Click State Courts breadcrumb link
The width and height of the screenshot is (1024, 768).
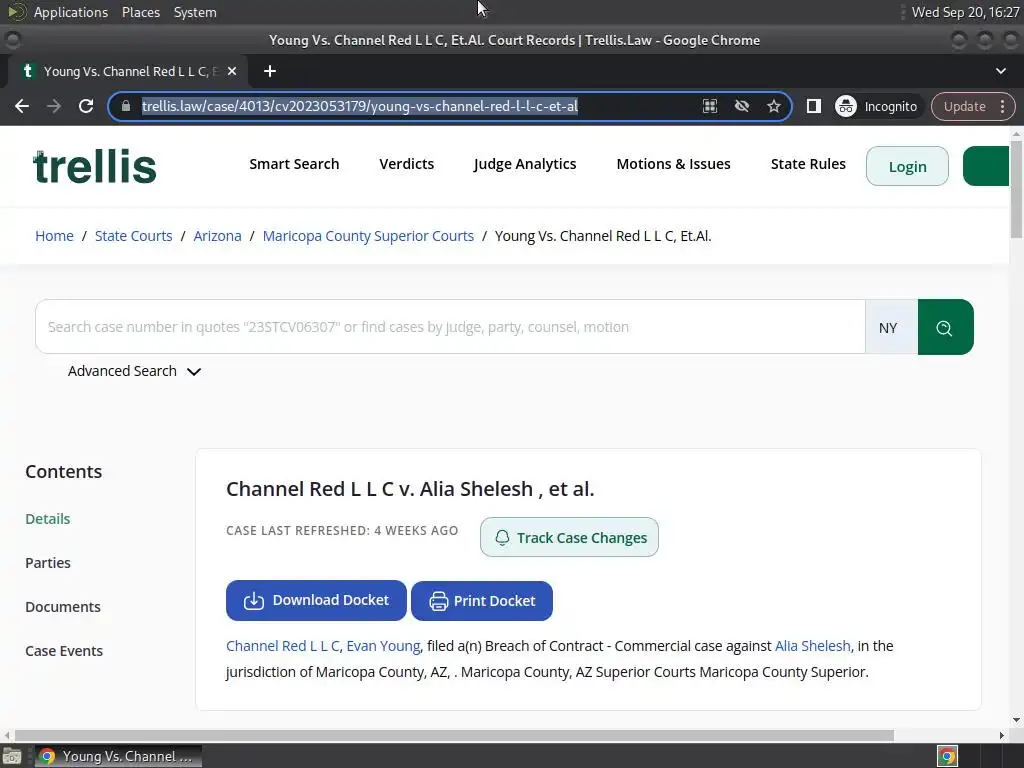133,236
